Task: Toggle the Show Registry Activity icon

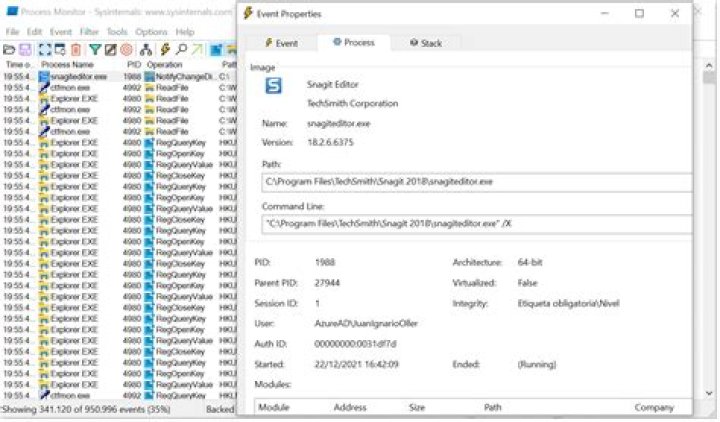Action: 216,50
